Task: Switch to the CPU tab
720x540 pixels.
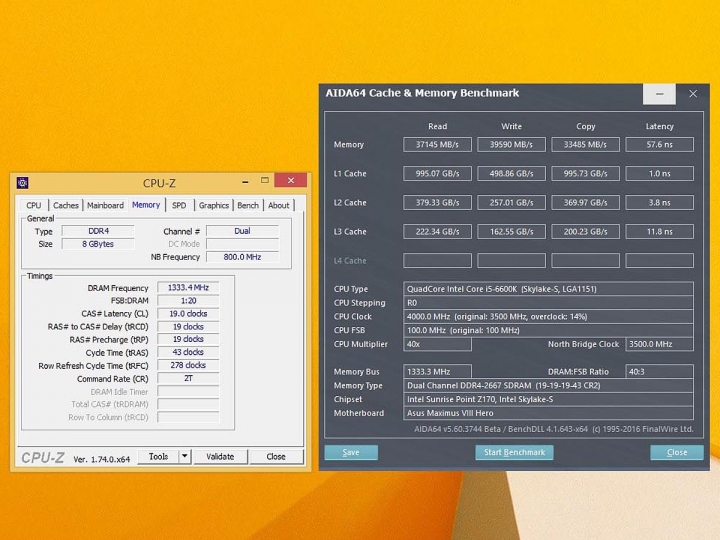Action: 34,205
